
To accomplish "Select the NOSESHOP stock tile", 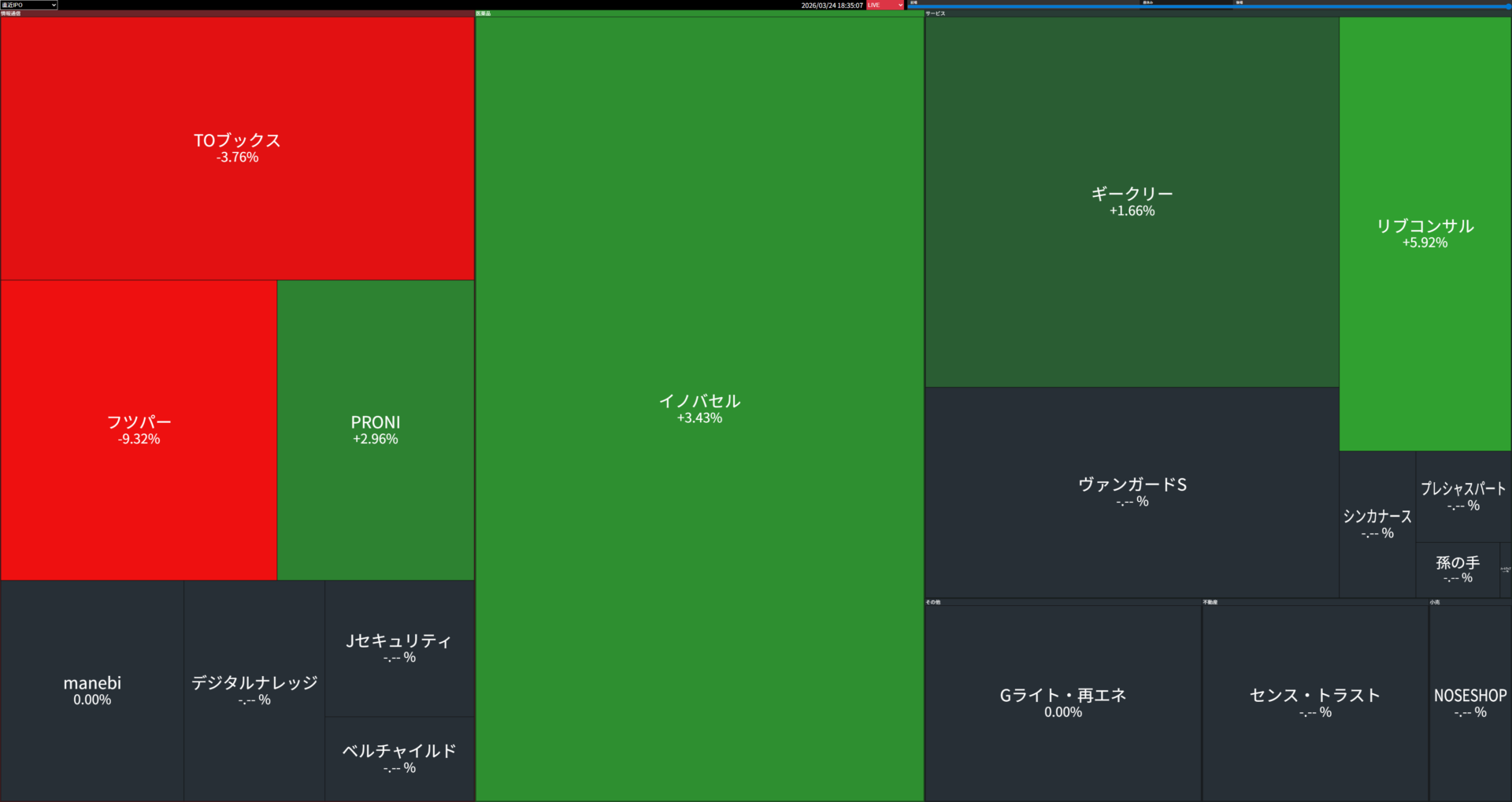I will click(1469, 703).
